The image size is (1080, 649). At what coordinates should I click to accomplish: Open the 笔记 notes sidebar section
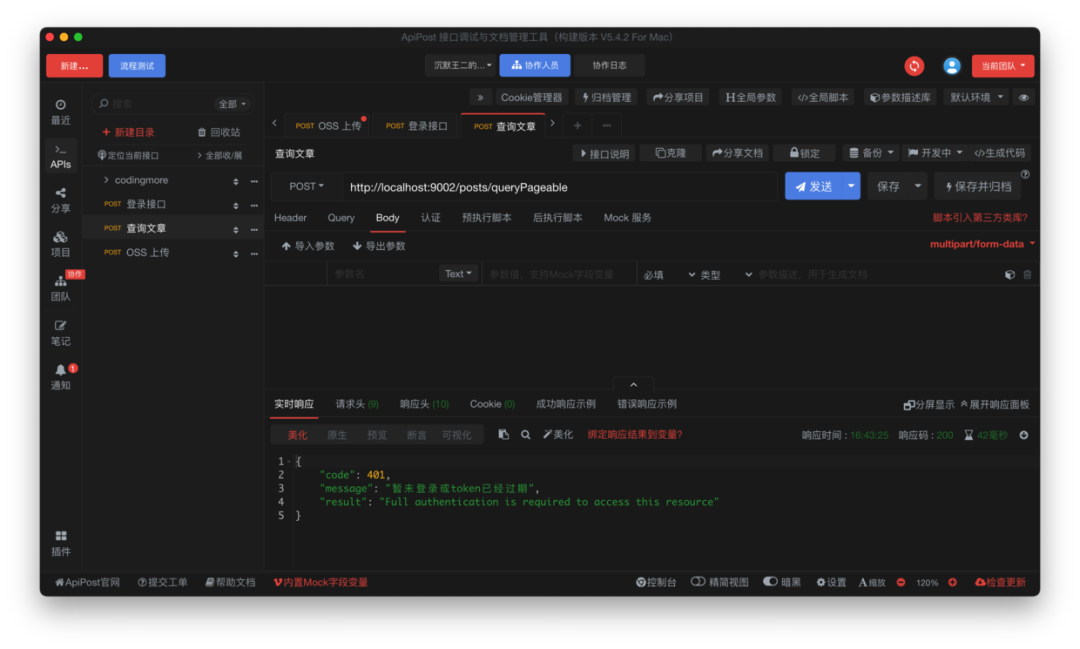(61, 333)
